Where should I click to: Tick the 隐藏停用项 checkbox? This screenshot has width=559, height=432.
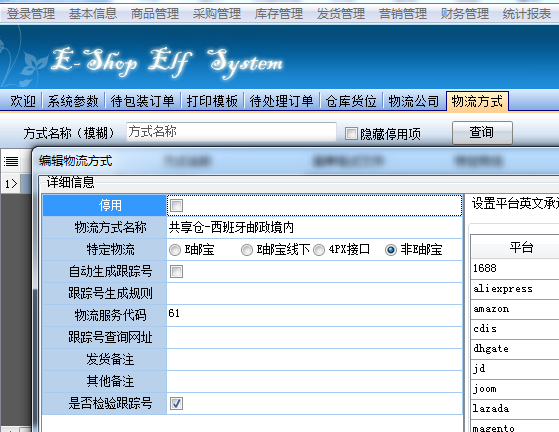tap(351, 134)
